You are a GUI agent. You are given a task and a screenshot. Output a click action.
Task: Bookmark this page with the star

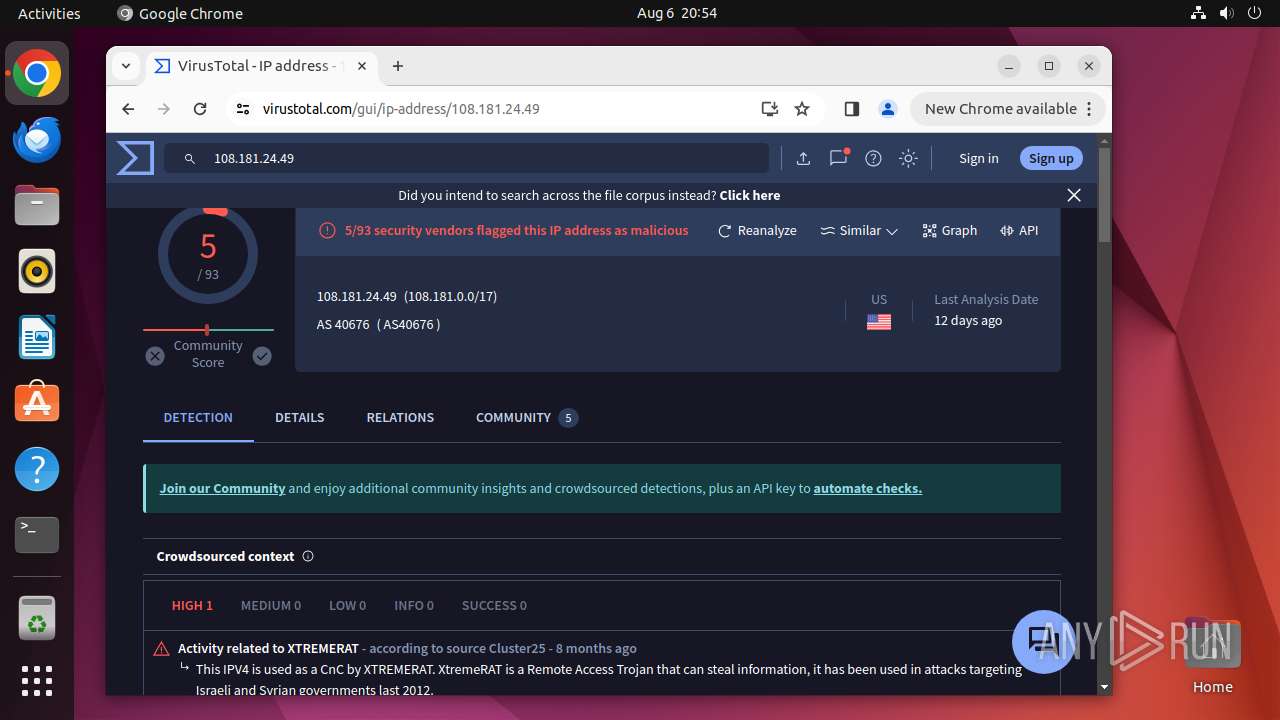point(802,109)
